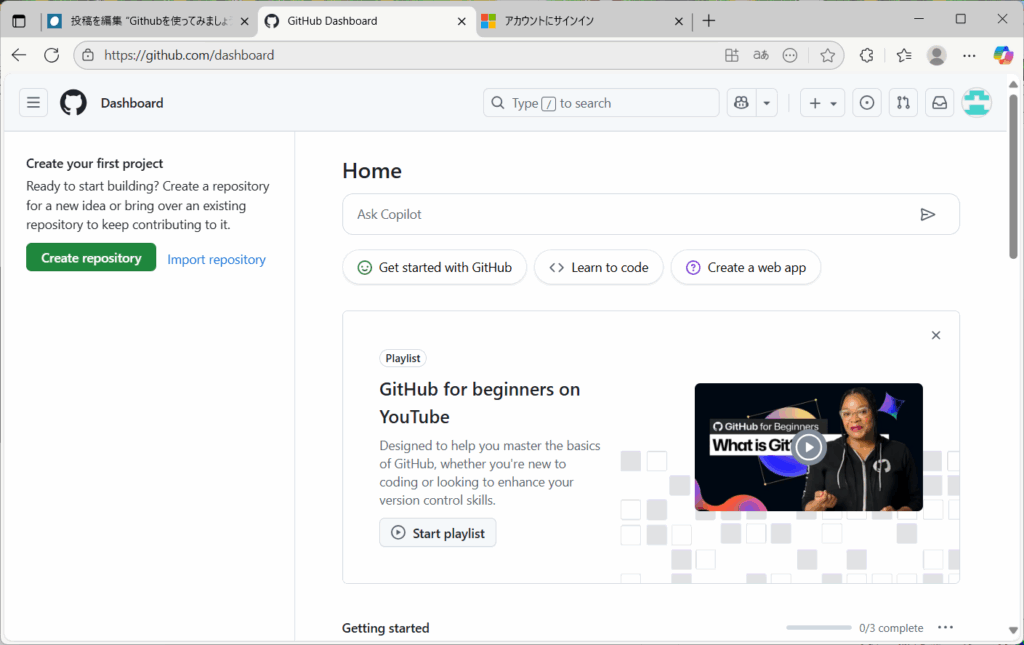Expand the Create new plus dropdown
Screen dimensions: 1024x645
coord(823,103)
